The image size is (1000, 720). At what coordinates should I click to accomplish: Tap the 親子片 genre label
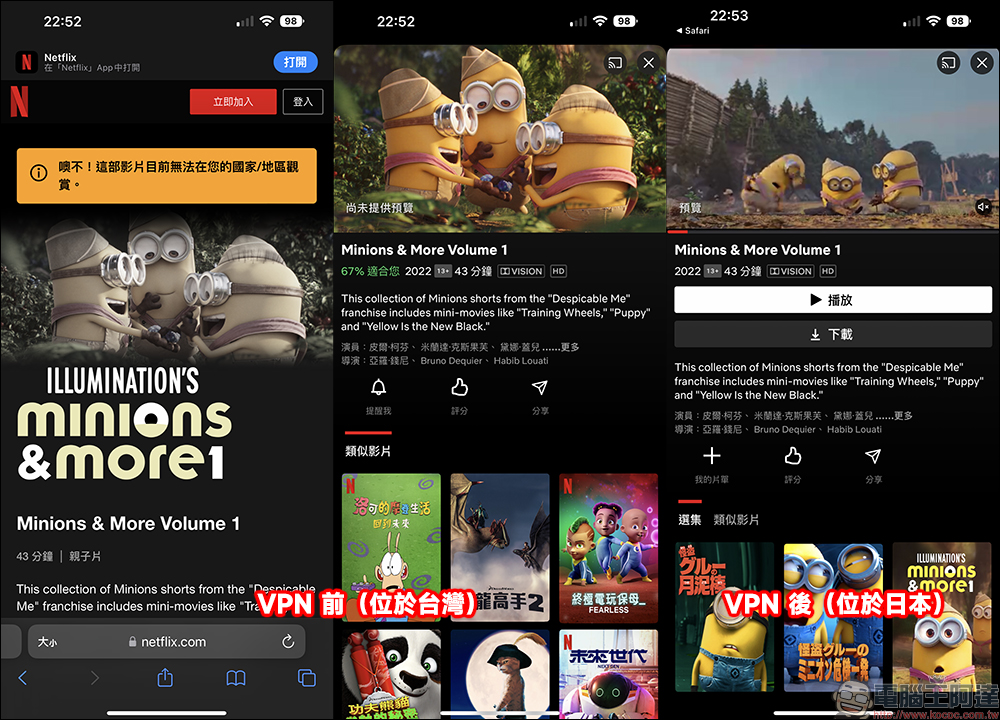(85, 556)
